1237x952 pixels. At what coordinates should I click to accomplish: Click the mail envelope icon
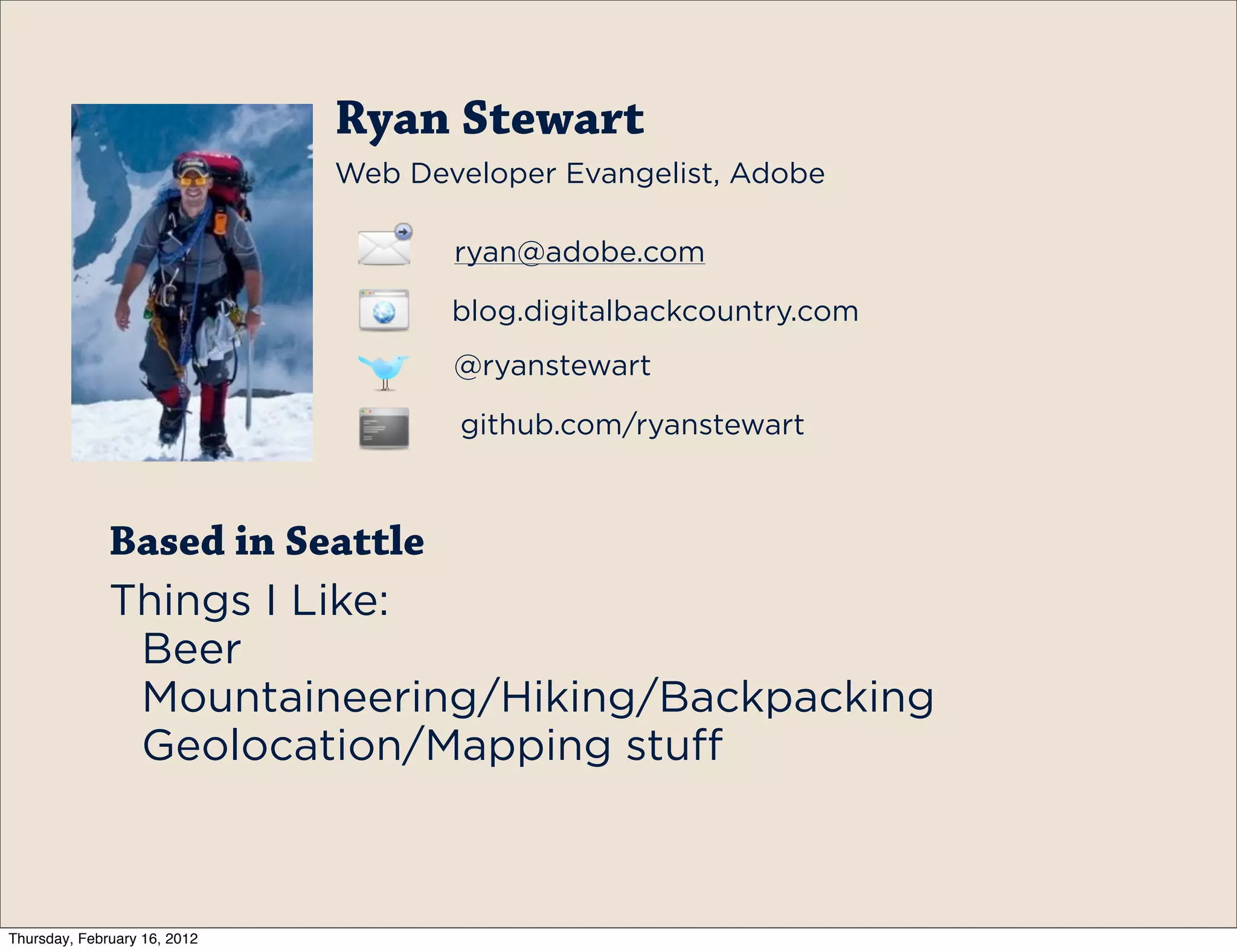tap(384, 248)
